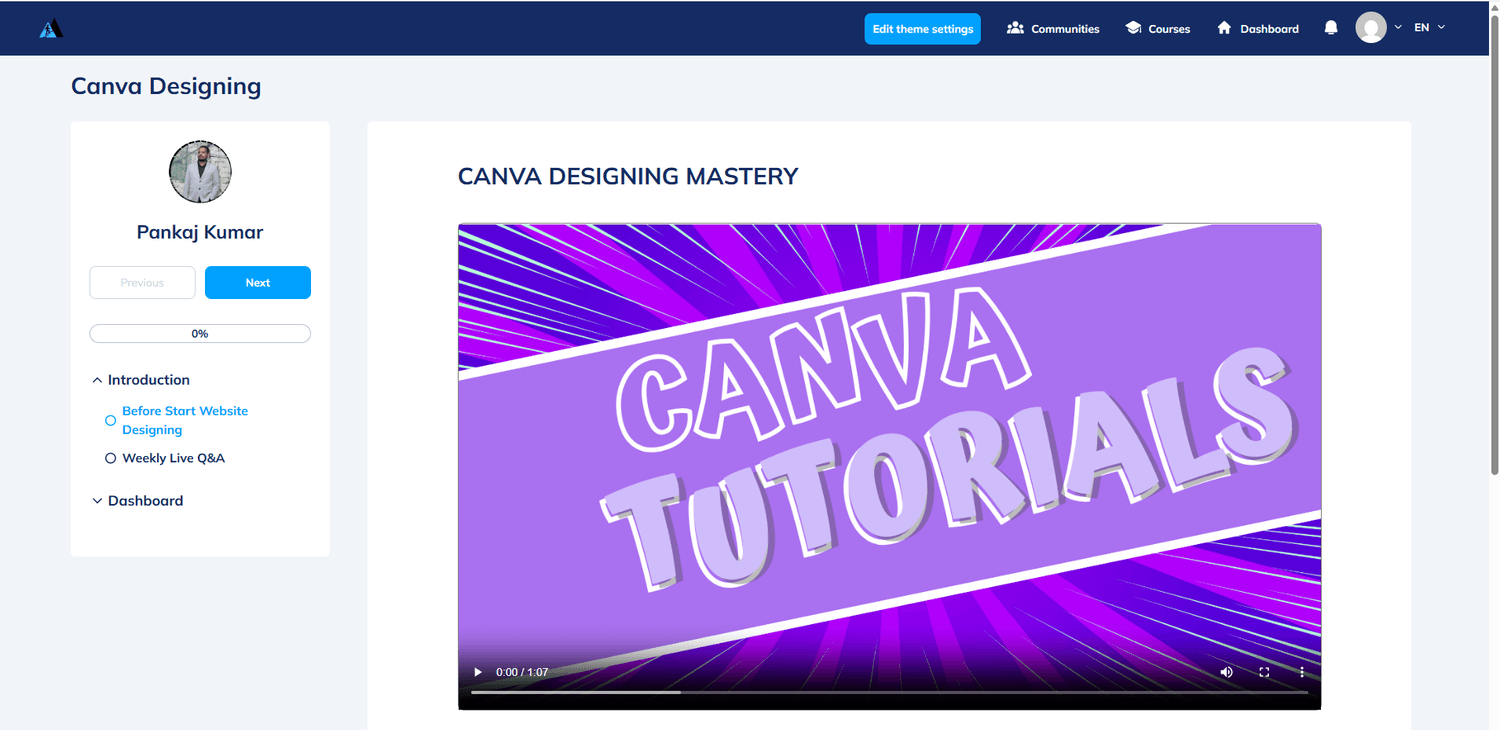Seek on the video progress bar

(x=889, y=692)
